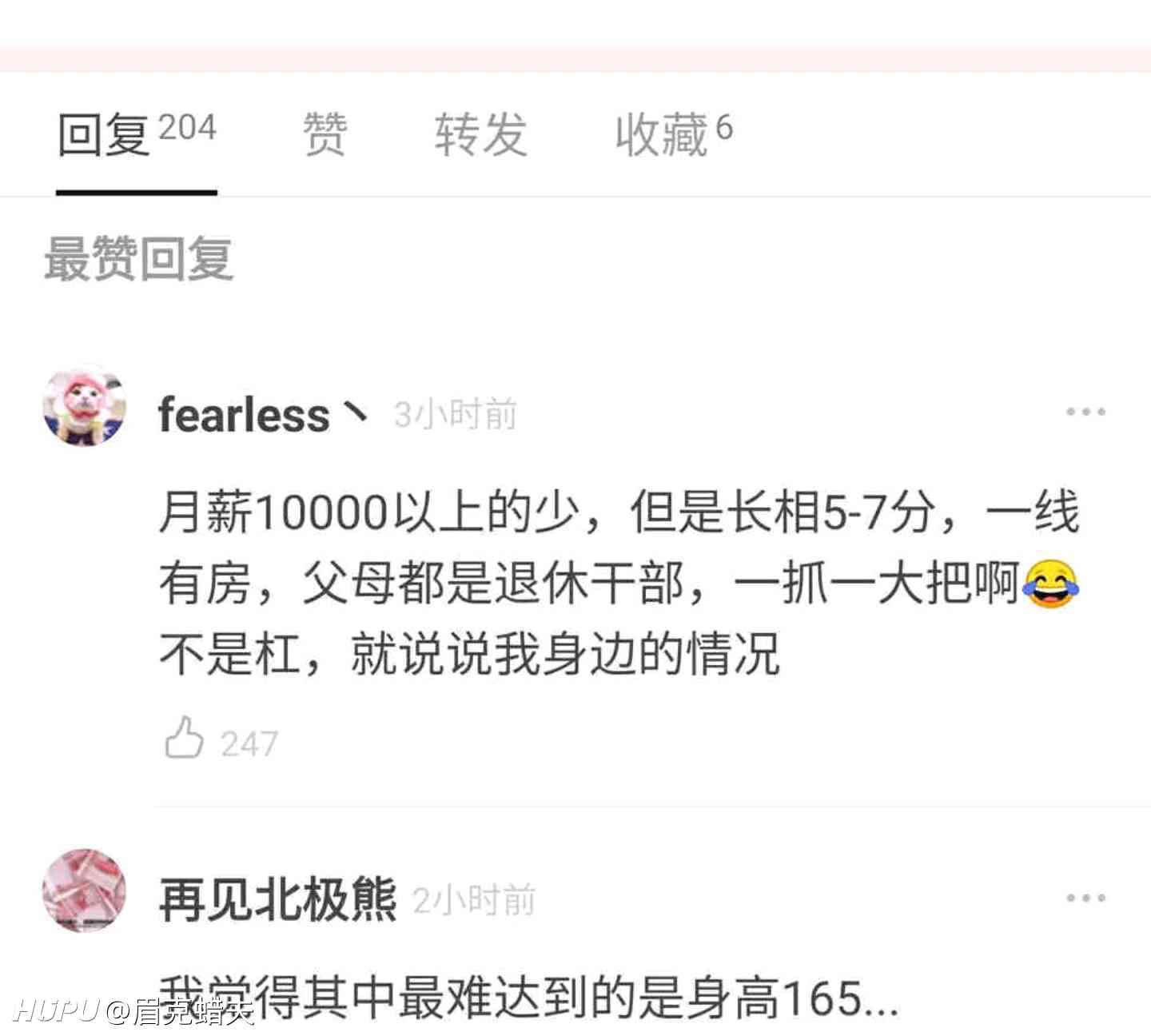Switch to the 转发 tab
Image resolution: width=1151 pixels, height=1036 pixels.
pyautogui.click(x=481, y=133)
